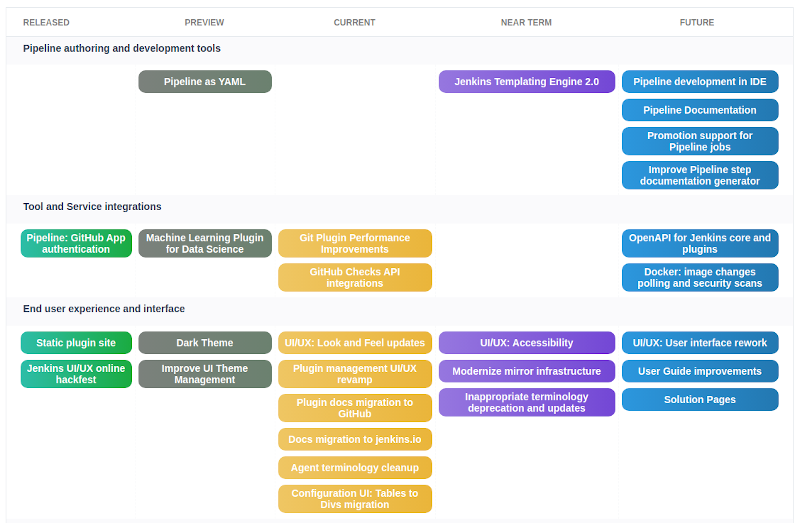Image resolution: width=800 pixels, height=523 pixels.
Task: Select Improve UI Theme Management card
Action: 205,374
